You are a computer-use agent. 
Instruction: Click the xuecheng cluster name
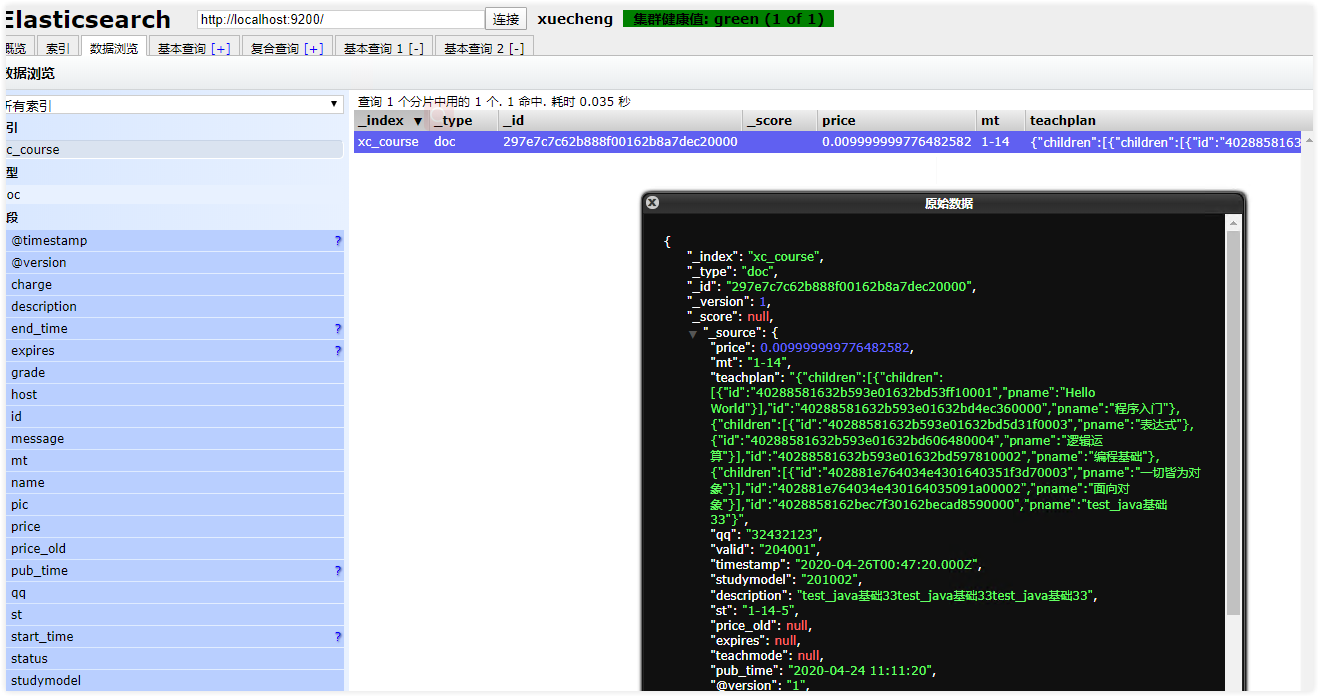pyautogui.click(x=575, y=19)
